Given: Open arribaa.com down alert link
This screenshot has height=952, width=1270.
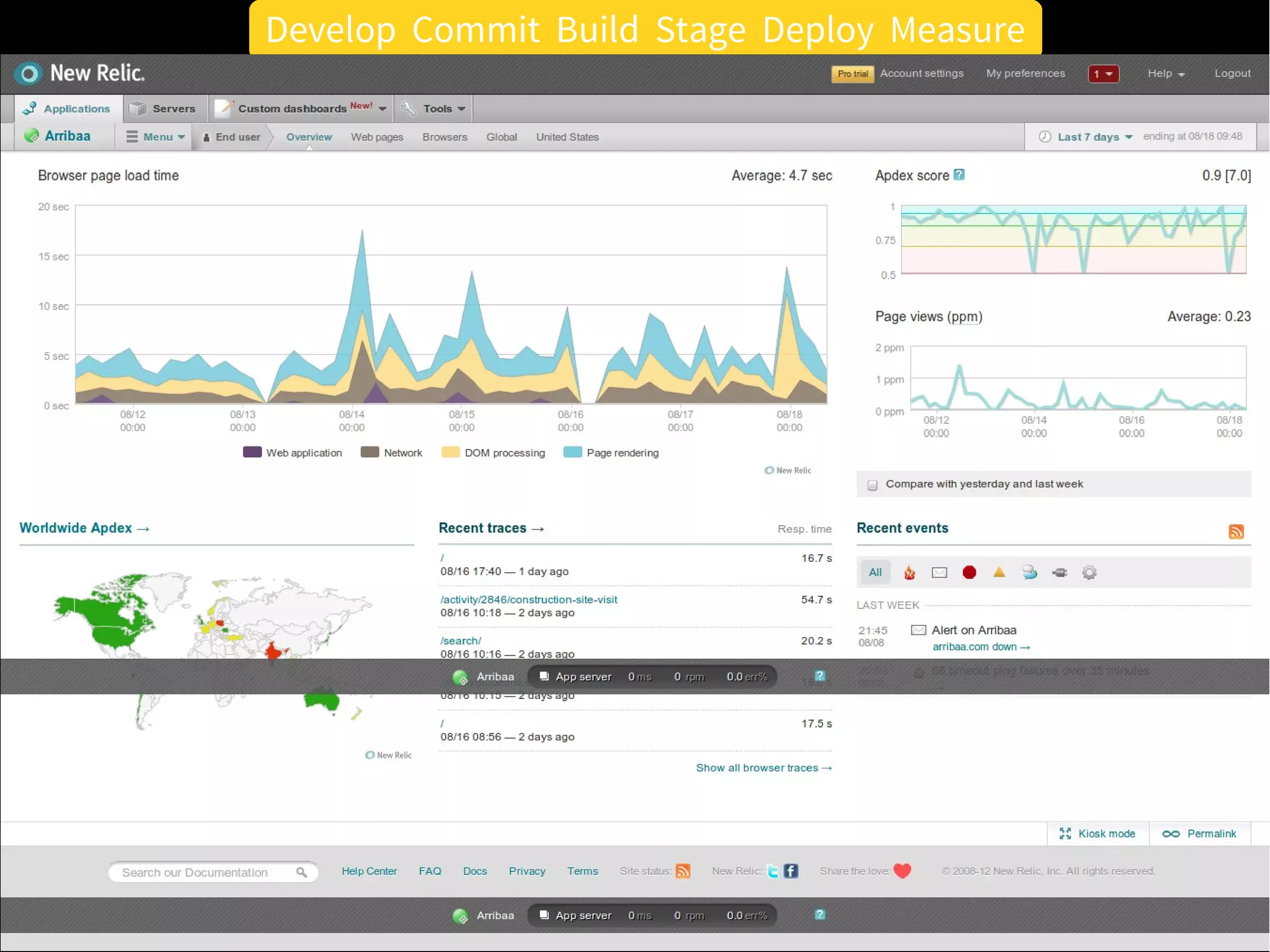Looking at the screenshot, I should tap(981, 647).
